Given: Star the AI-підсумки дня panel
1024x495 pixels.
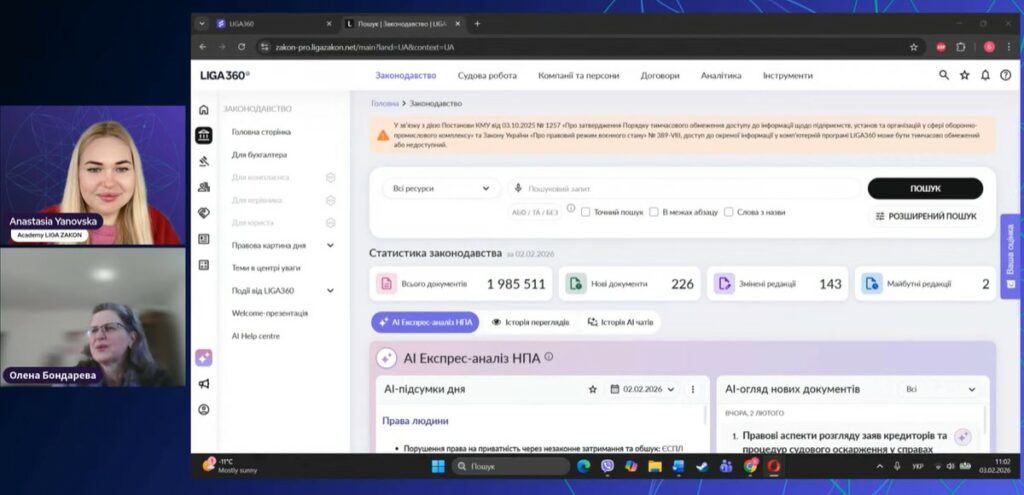Looking at the screenshot, I should click(x=592, y=389).
